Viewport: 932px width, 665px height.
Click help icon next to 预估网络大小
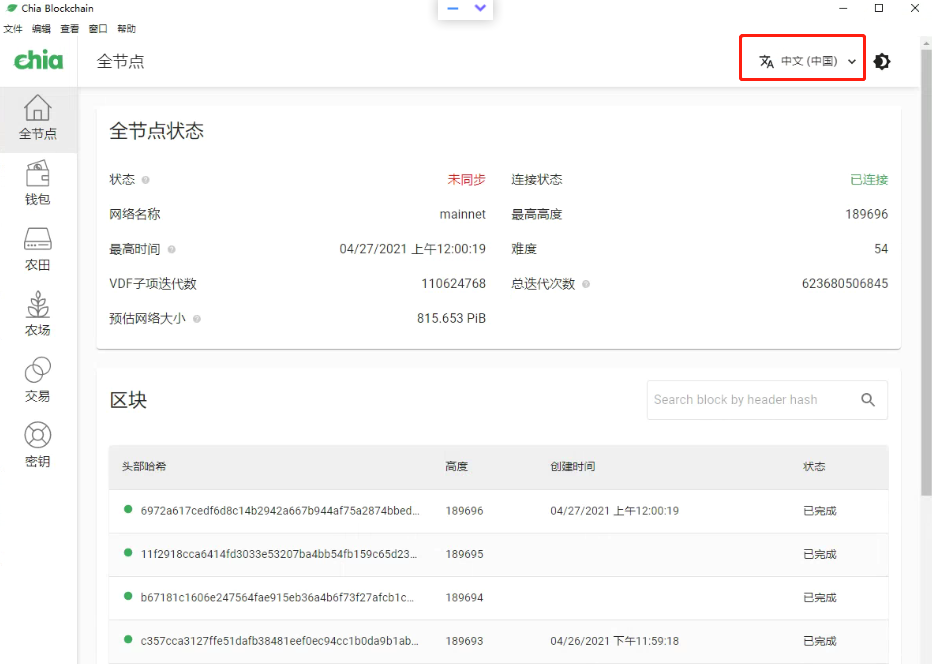tap(197, 319)
